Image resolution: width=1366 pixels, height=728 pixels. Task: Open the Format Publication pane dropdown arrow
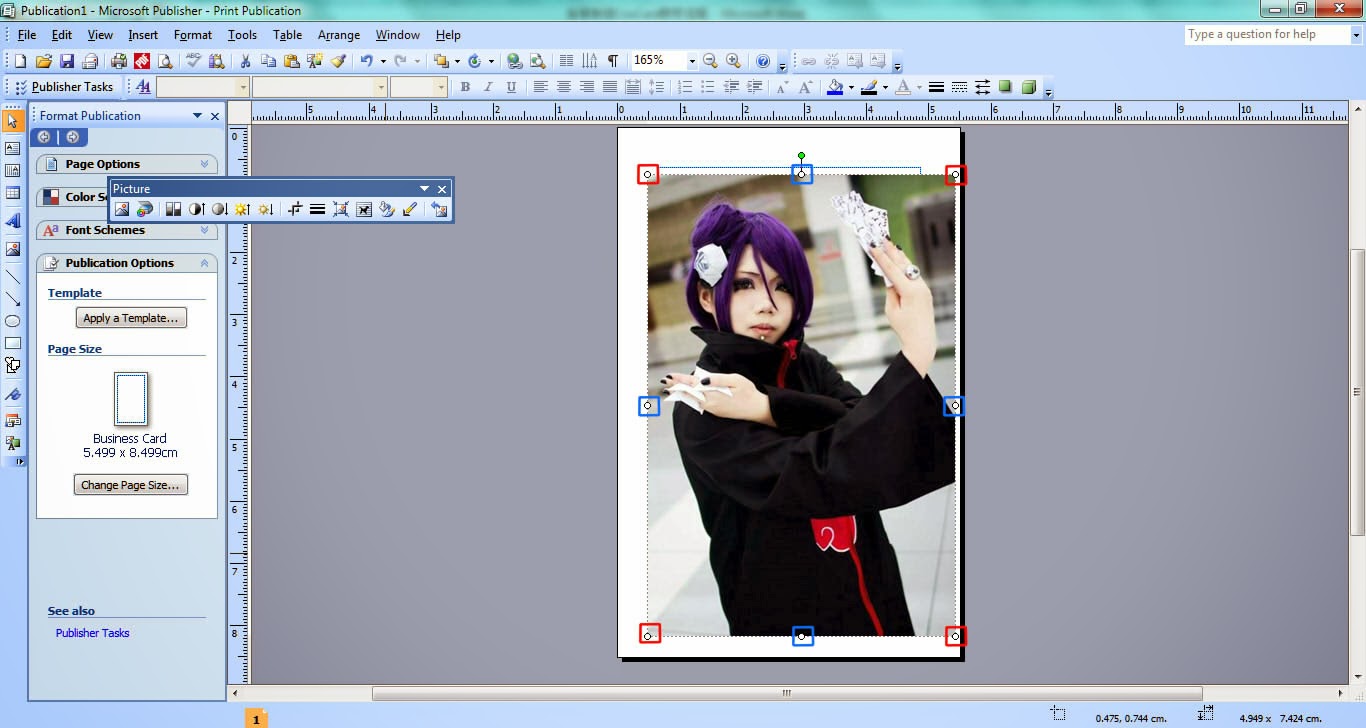pyautogui.click(x=197, y=116)
